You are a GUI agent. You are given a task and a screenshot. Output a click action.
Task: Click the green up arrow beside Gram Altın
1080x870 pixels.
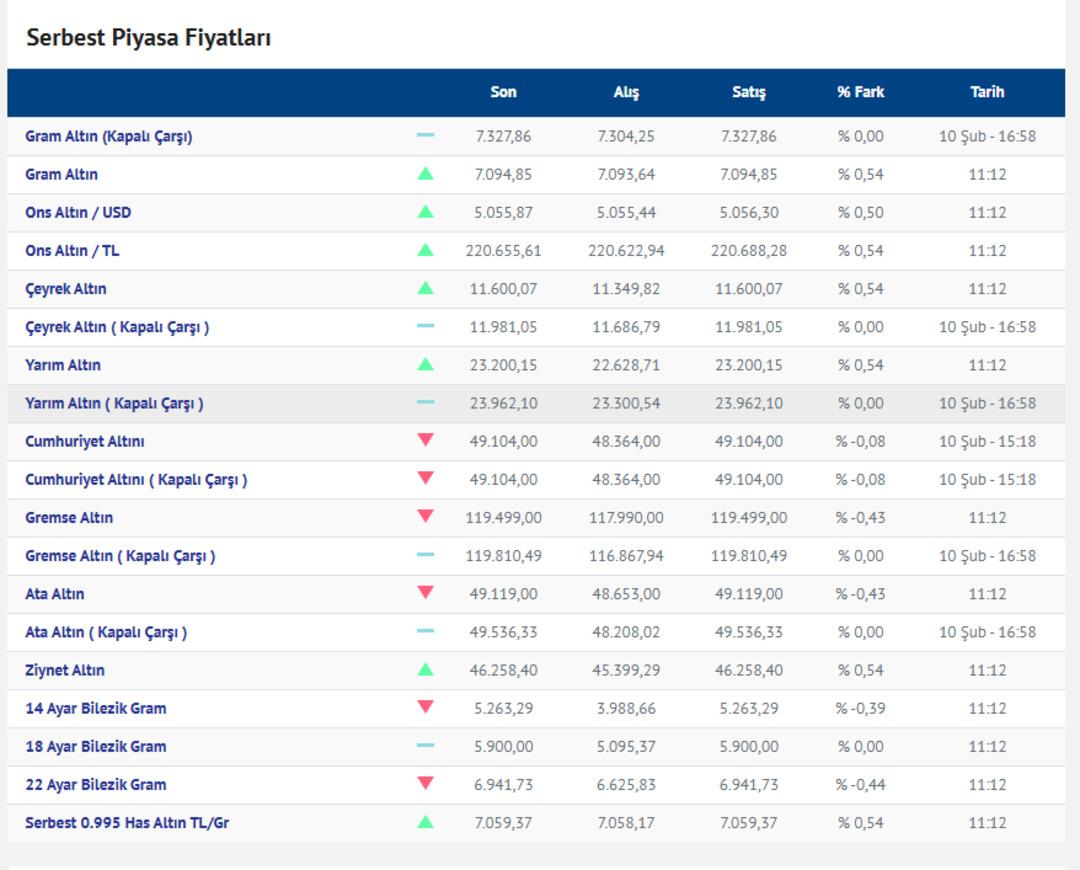[x=425, y=174]
